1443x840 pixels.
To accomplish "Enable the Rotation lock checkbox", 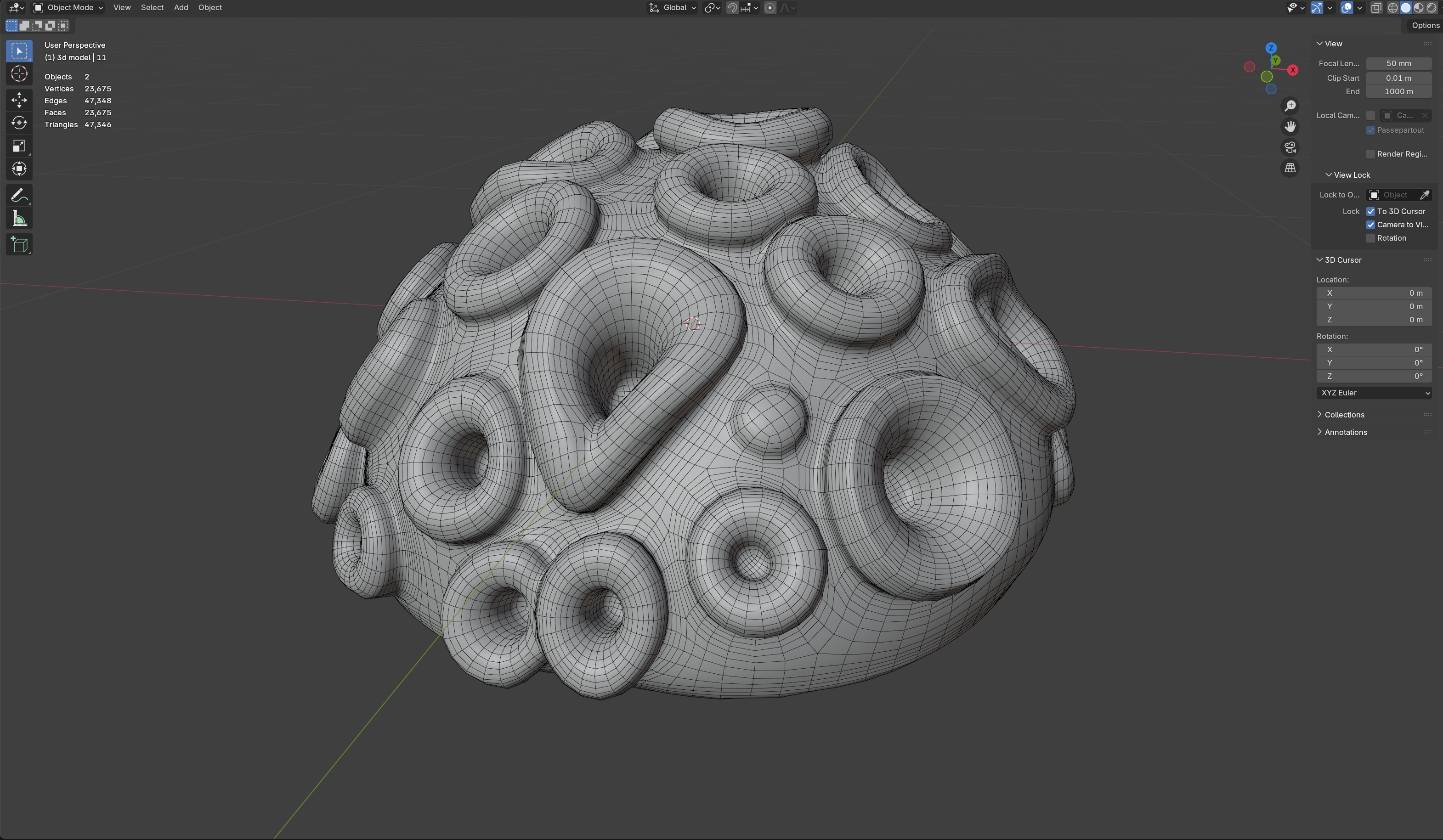I will pos(1371,238).
